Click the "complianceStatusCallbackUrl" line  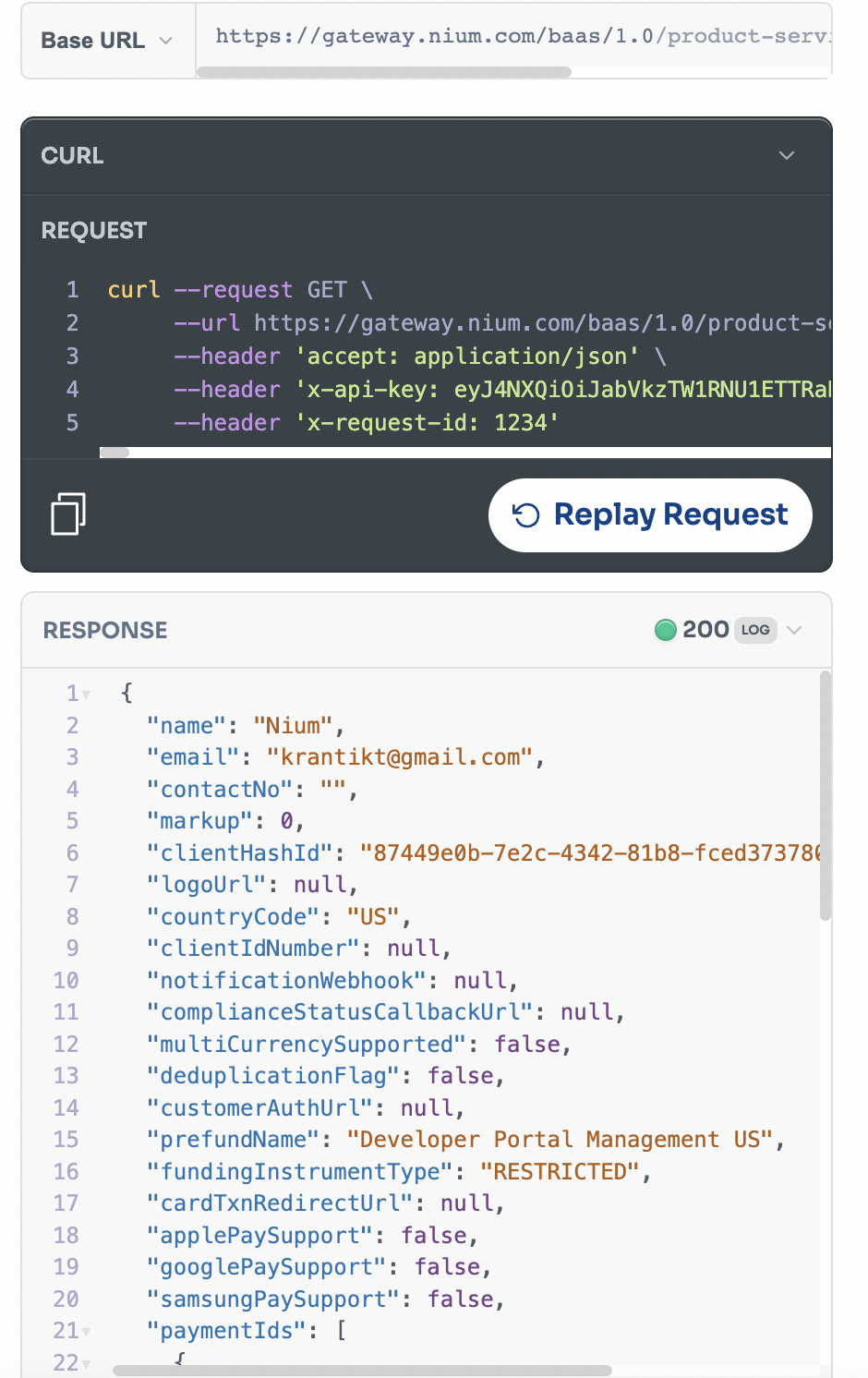click(x=386, y=1012)
